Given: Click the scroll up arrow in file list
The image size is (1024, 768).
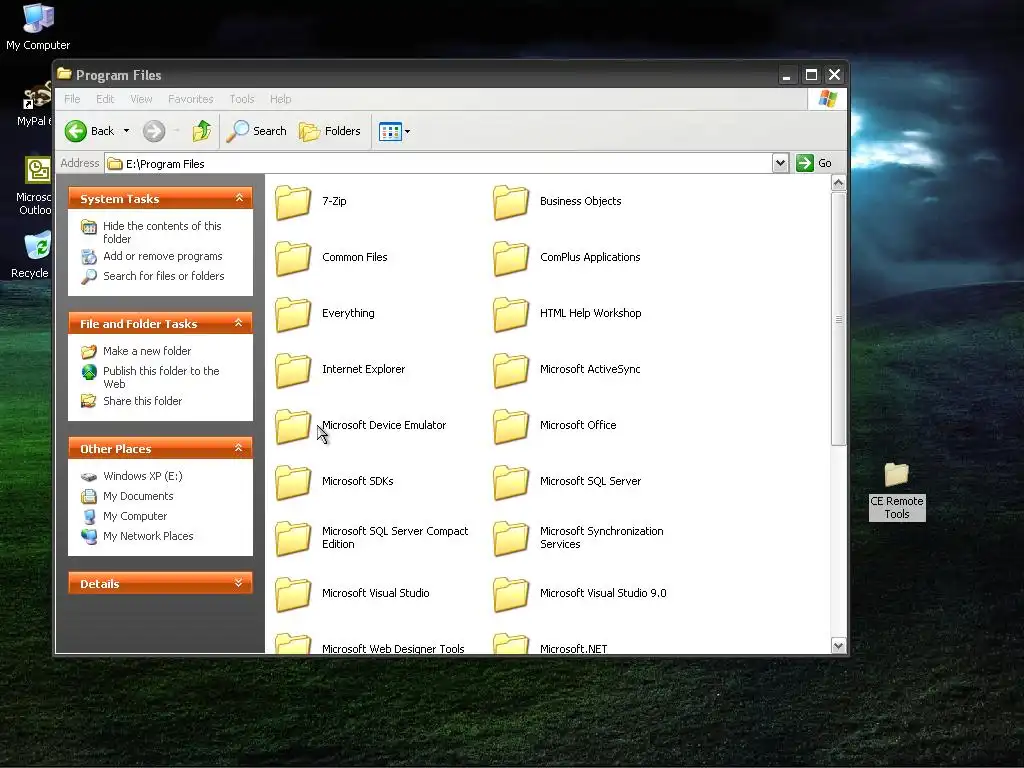Looking at the screenshot, I should 839,183.
